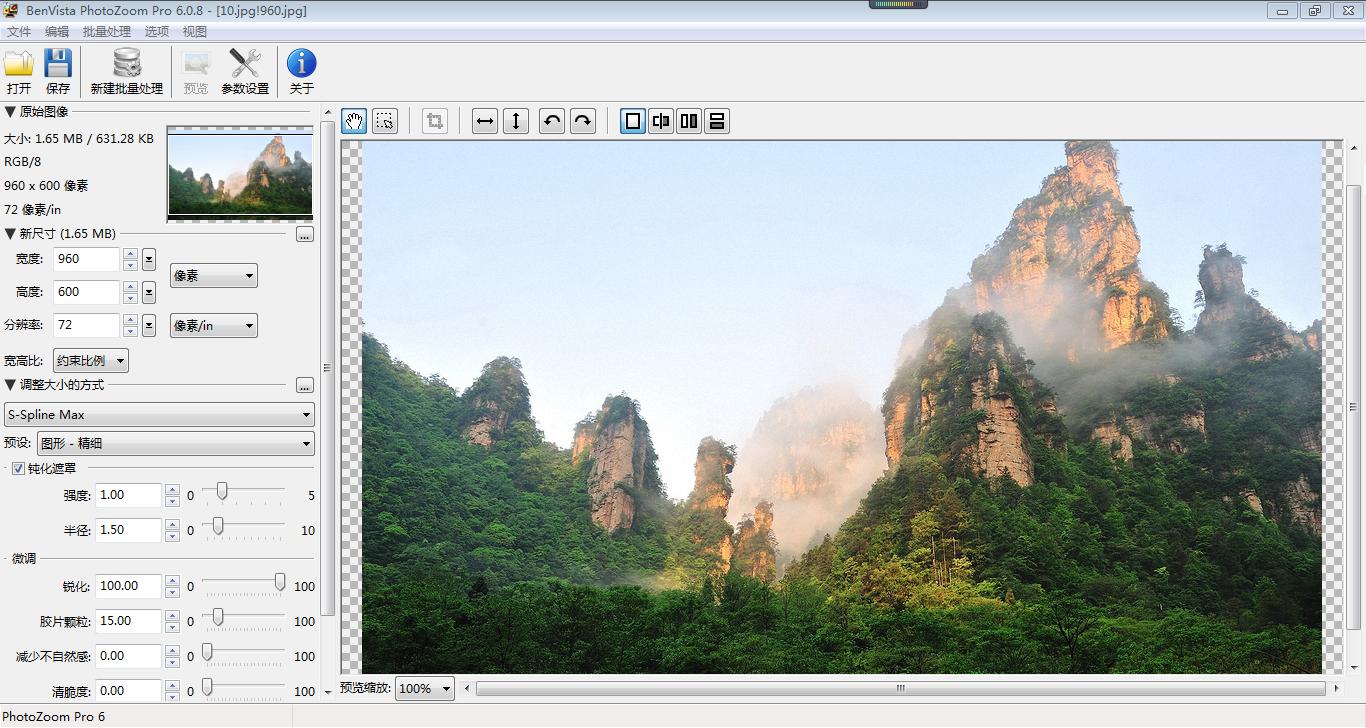Toggle the Unsharp Mask (钝化遮罩) checkbox
The height and width of the screenshot is (728, 1366).
[x=18, y=469]
